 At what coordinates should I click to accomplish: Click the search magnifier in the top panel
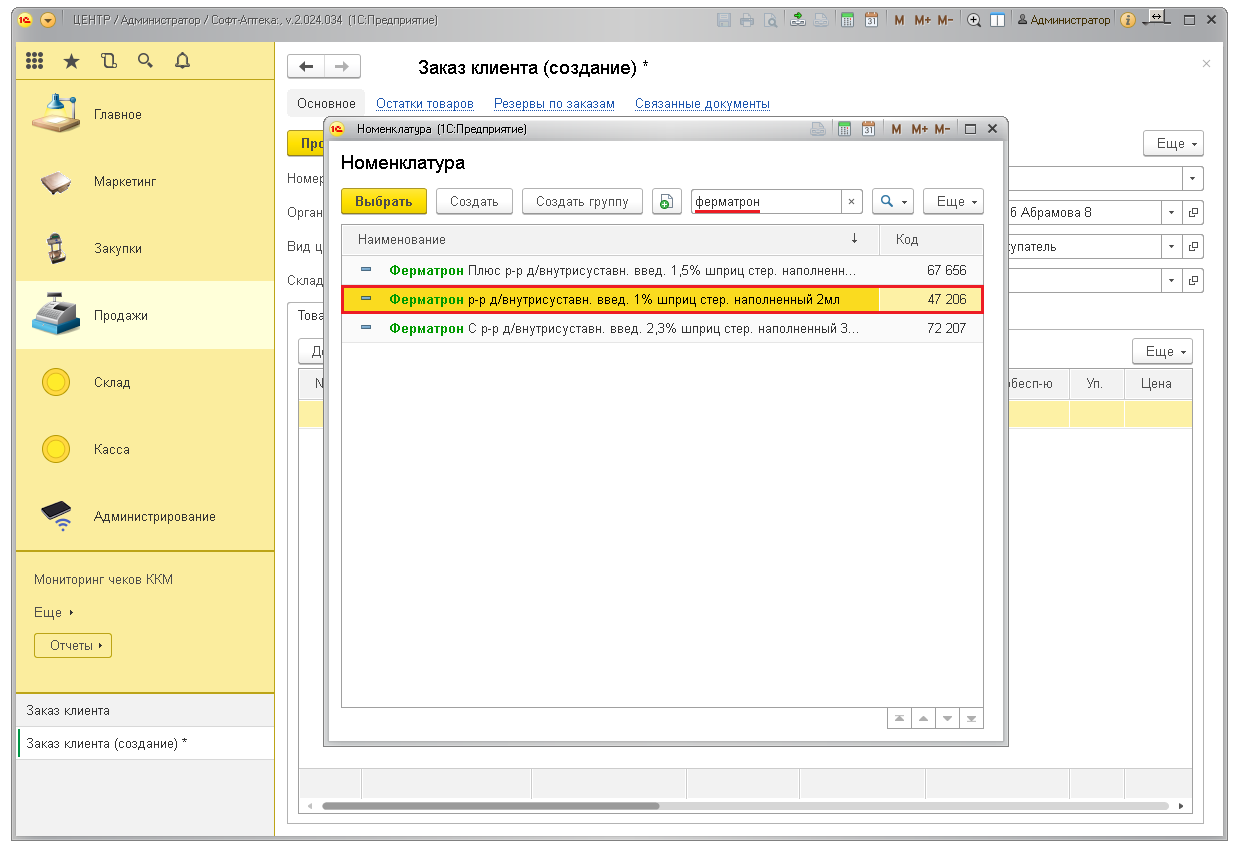coord(145,61)
